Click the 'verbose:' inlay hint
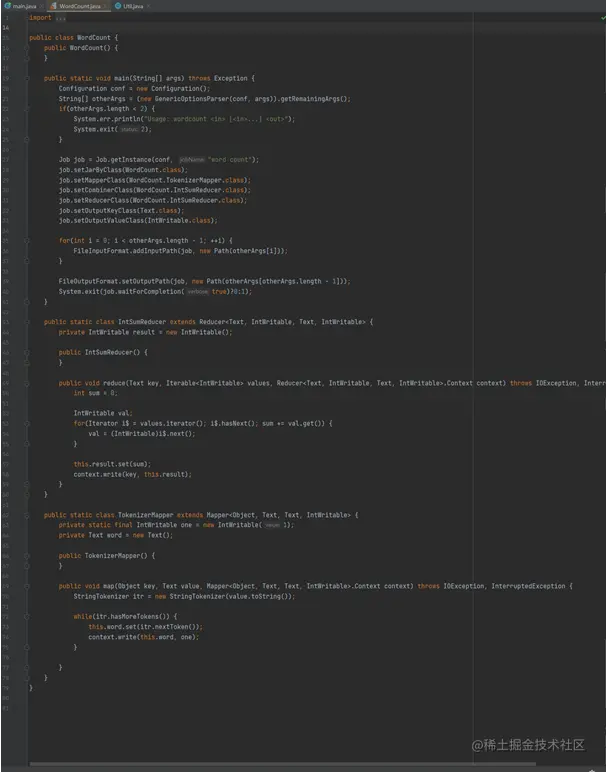 (198, 292)
